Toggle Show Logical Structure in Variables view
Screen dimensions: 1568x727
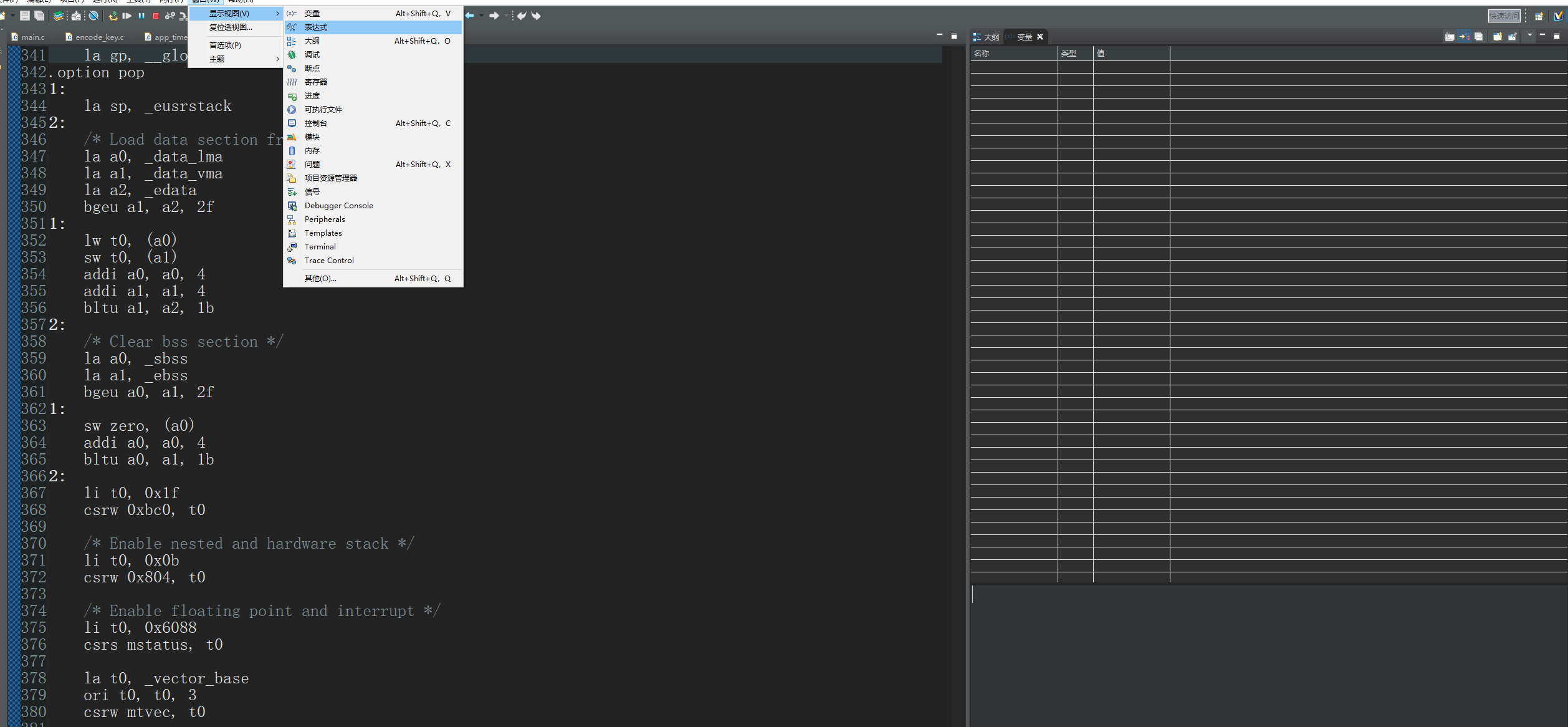(x=1464, y=36)
